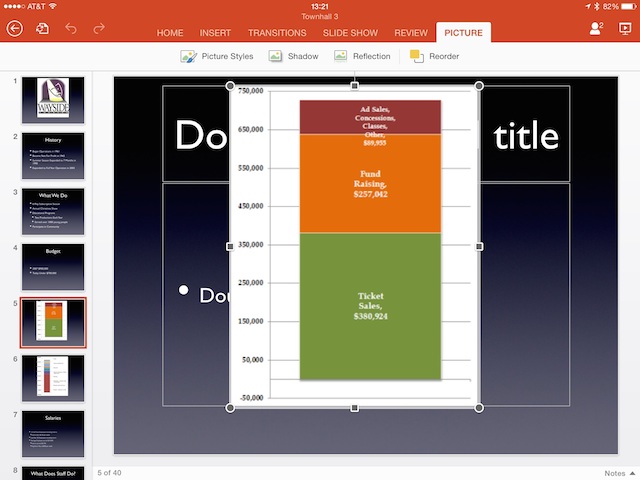Select the History slide thumbnail

[53, 156]
